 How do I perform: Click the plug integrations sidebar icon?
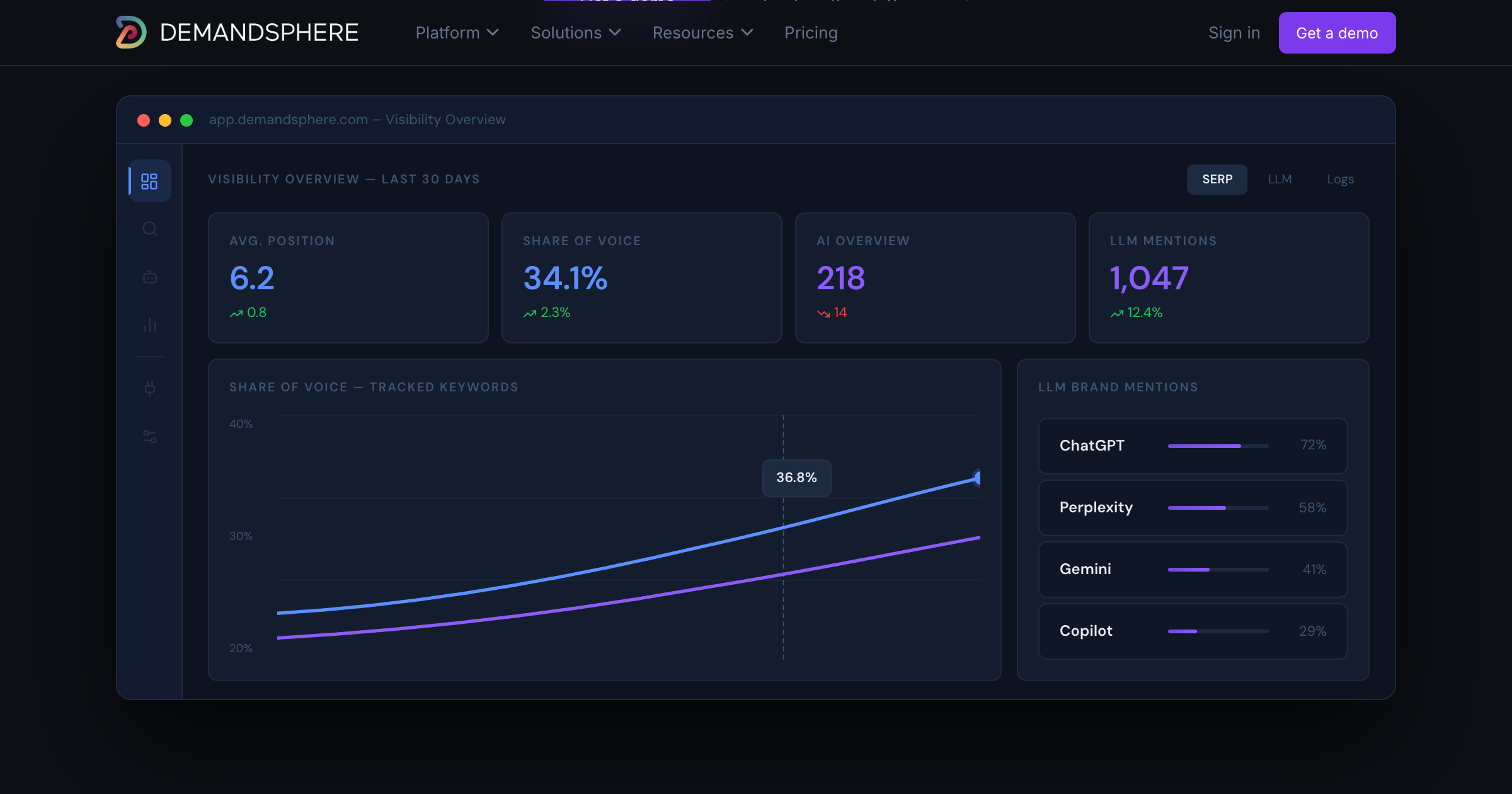point(149,388)
